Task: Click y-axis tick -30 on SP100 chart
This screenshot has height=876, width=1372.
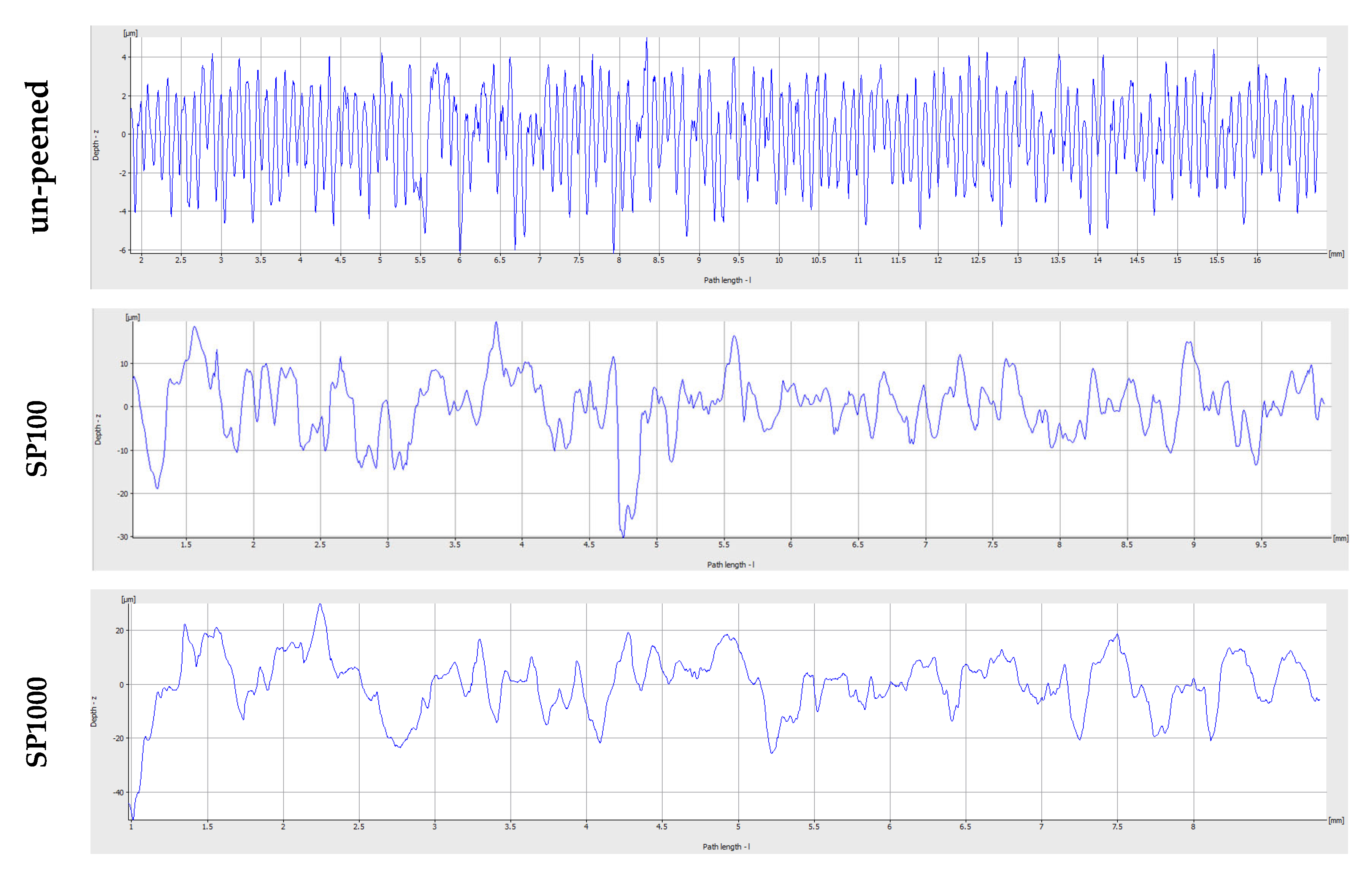Action: [x=122, y=537]
